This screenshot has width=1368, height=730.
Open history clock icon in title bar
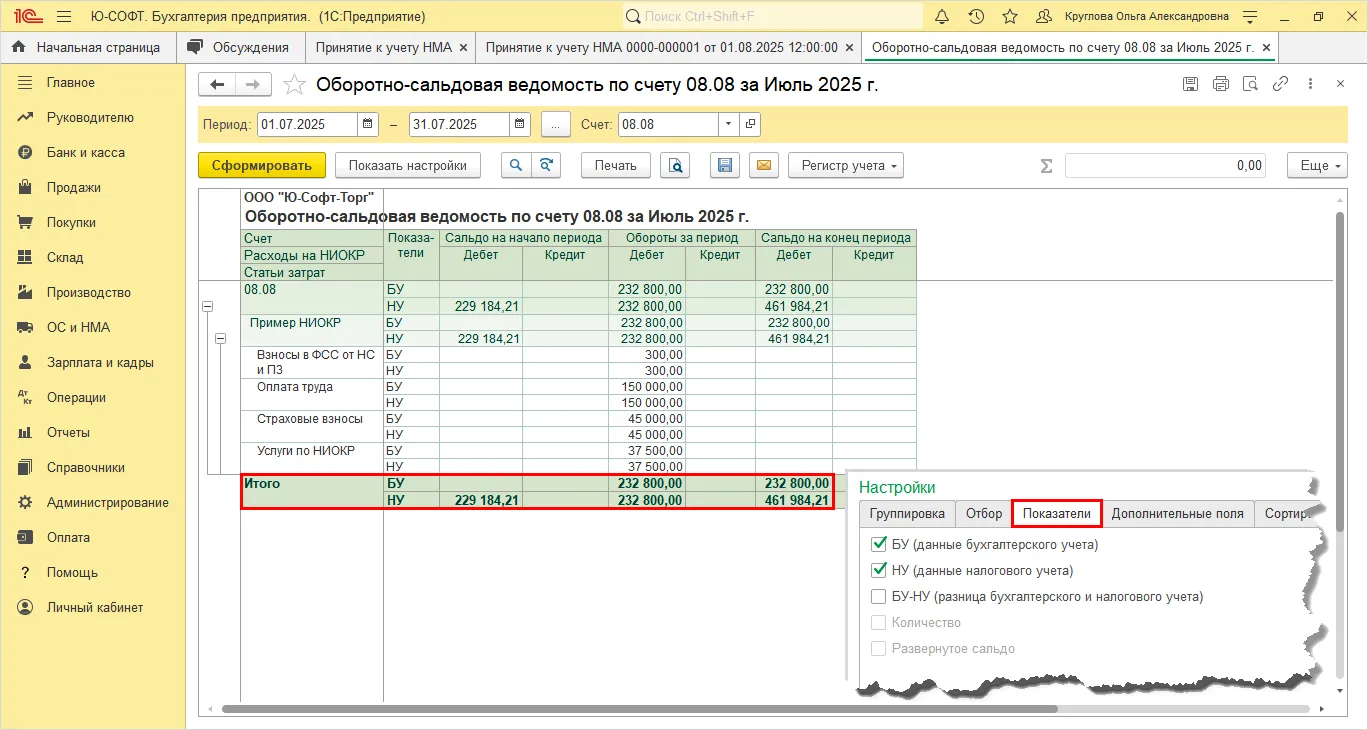976,16
